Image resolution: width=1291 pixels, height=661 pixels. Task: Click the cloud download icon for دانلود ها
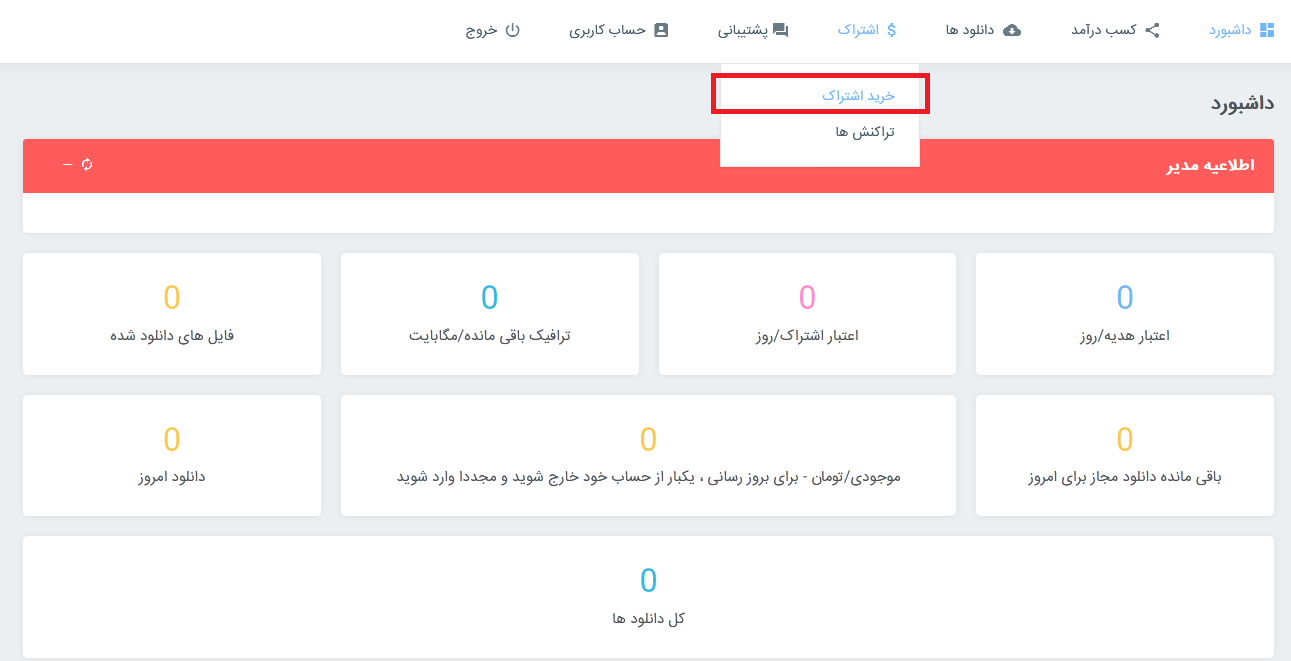coord(1012,30)
